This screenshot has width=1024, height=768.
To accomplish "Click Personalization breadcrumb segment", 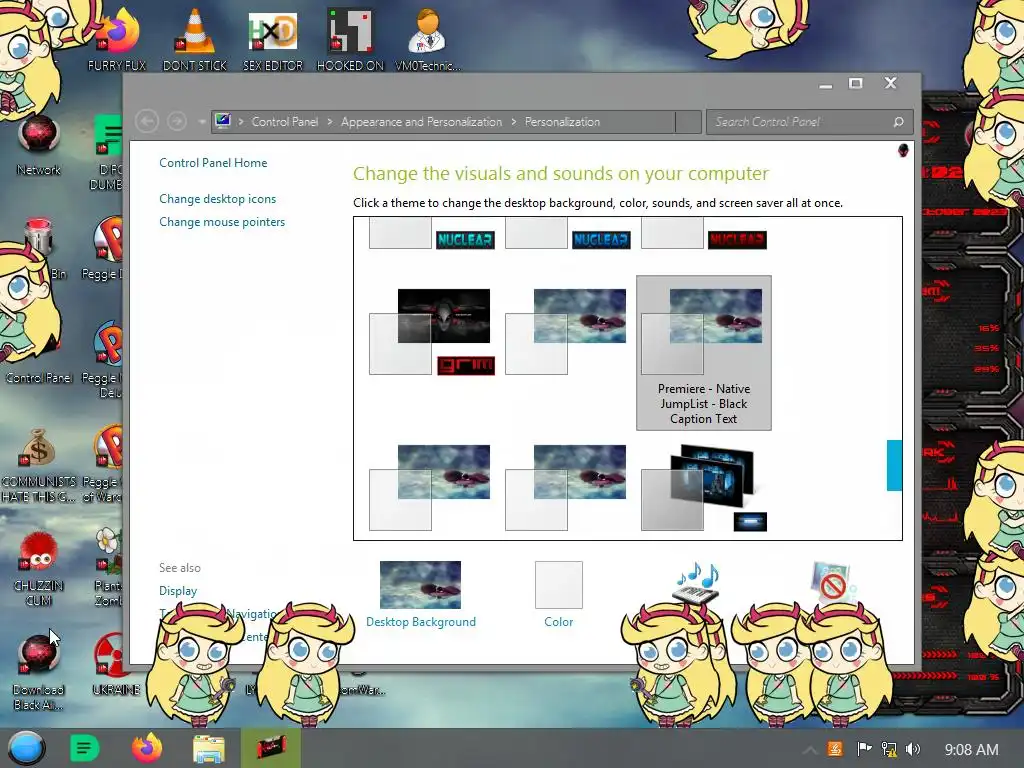I will tap(562, 122).
